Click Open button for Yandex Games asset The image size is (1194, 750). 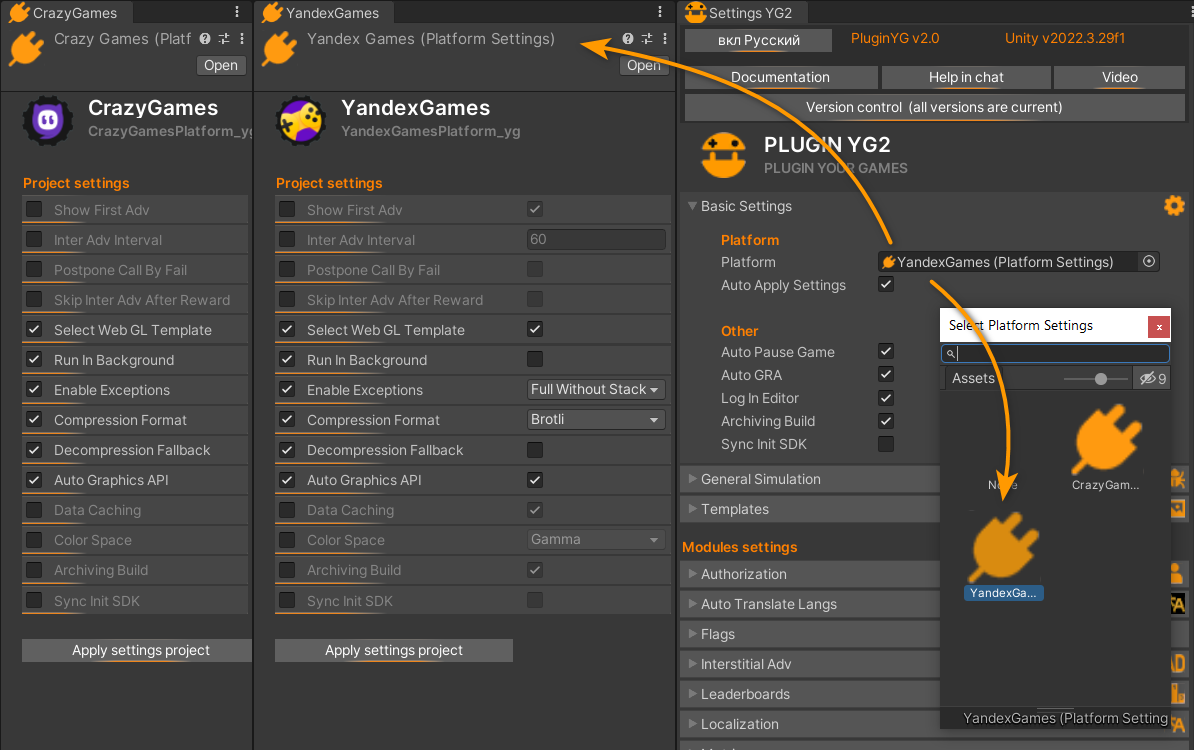tap(644, 65)
